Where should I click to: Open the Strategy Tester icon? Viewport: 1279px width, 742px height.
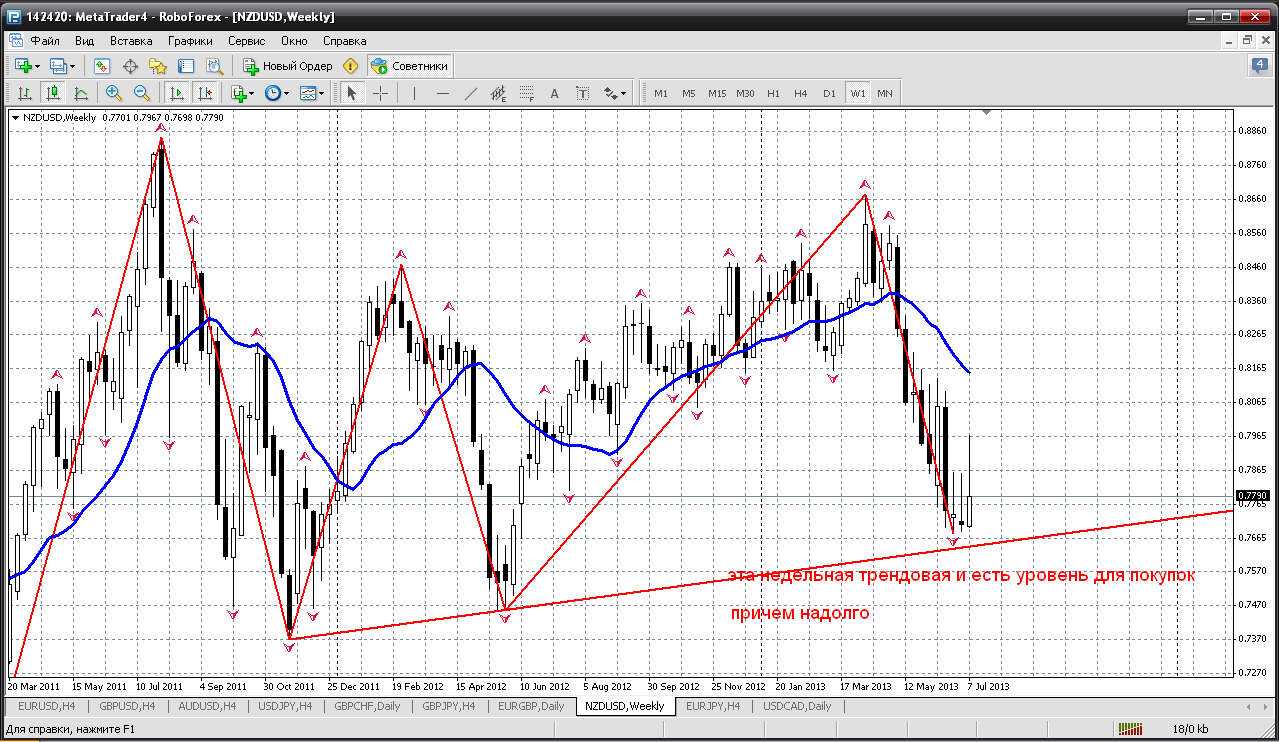(214, 66)
